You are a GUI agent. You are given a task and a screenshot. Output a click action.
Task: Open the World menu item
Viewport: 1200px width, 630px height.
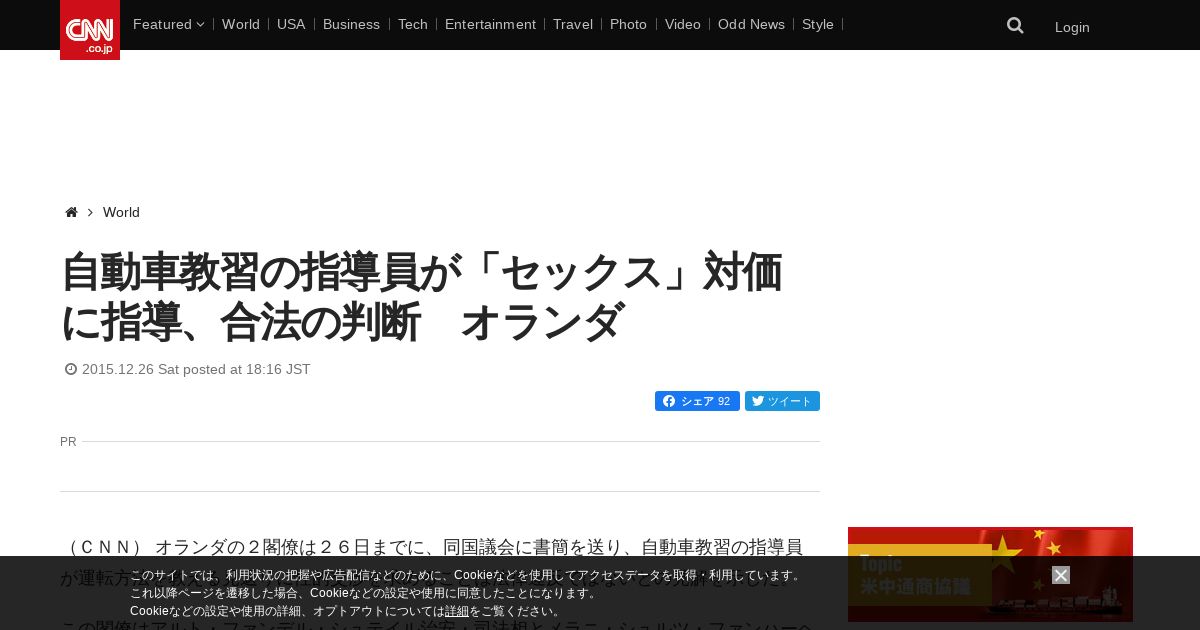click(241, 24)
